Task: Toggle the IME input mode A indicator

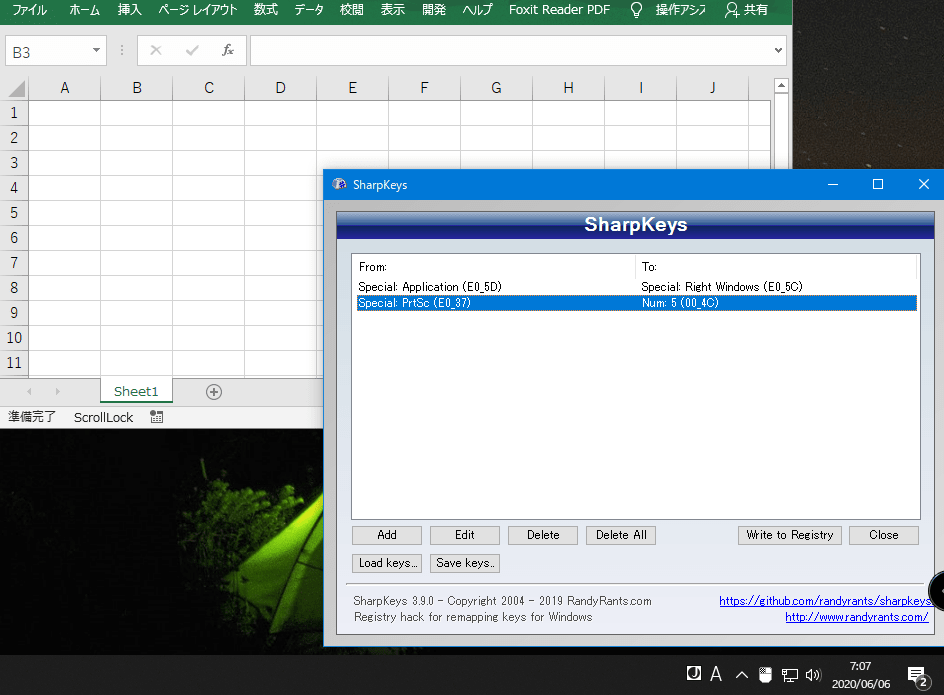Action: tap(716, 675)
